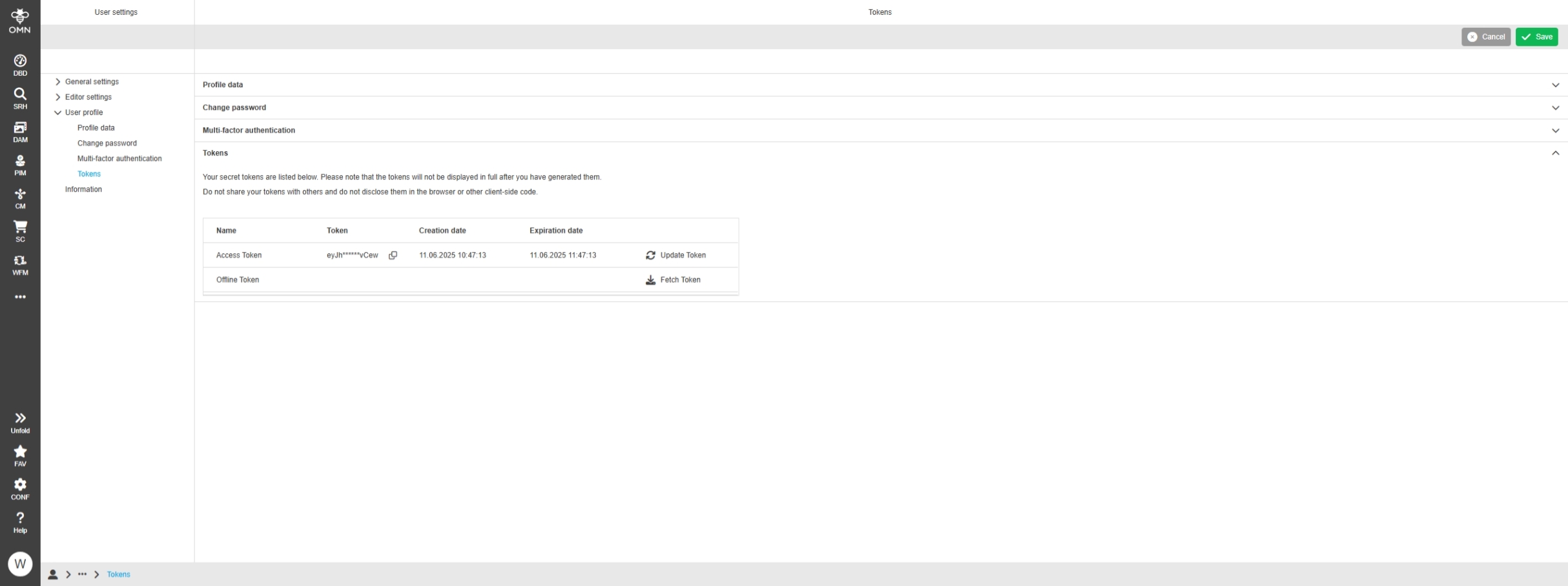Click the breadcrumb ellipsis item
Viewport: 1568px width, 586px height.
pyautogui.click(x=82, y=574)
